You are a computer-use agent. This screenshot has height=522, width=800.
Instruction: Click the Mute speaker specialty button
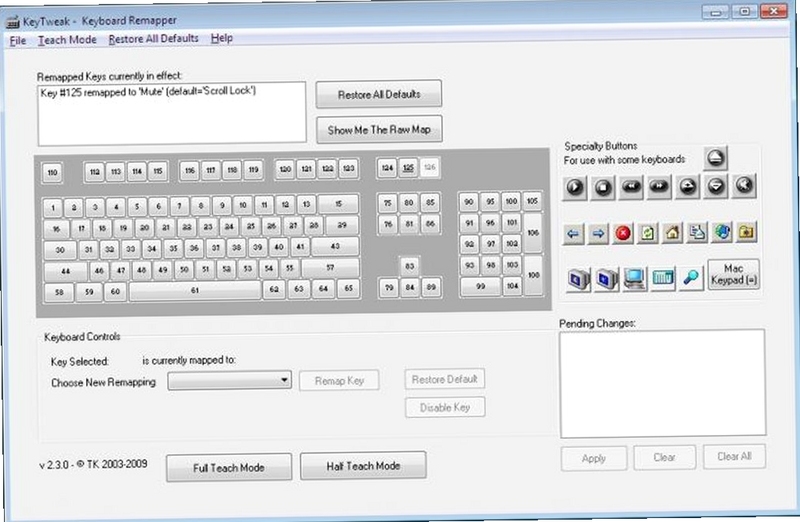(744, 186)
